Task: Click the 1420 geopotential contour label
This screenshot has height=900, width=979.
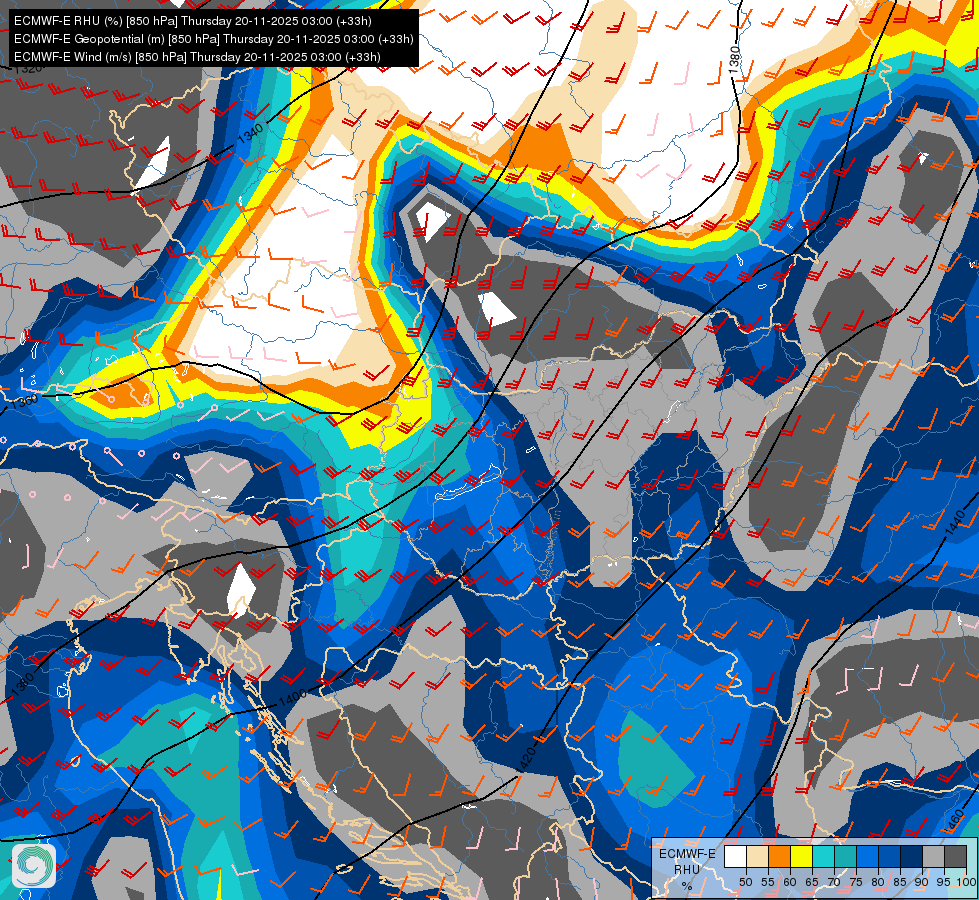Action: click(528, 758)
